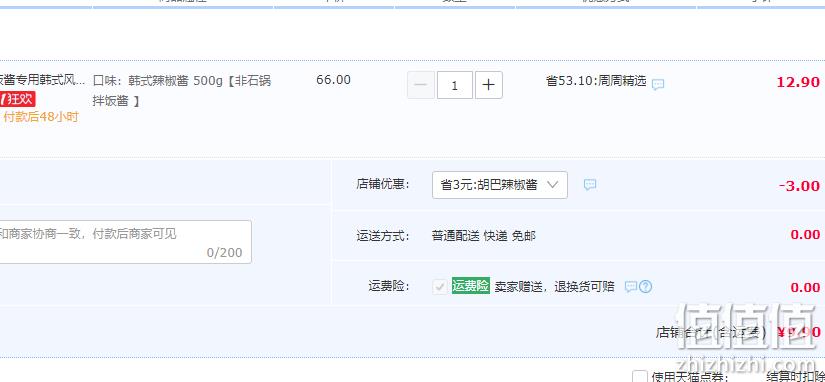
Task: Click comment icon beside store discount dropdown
Action: [x=590, y=185]
